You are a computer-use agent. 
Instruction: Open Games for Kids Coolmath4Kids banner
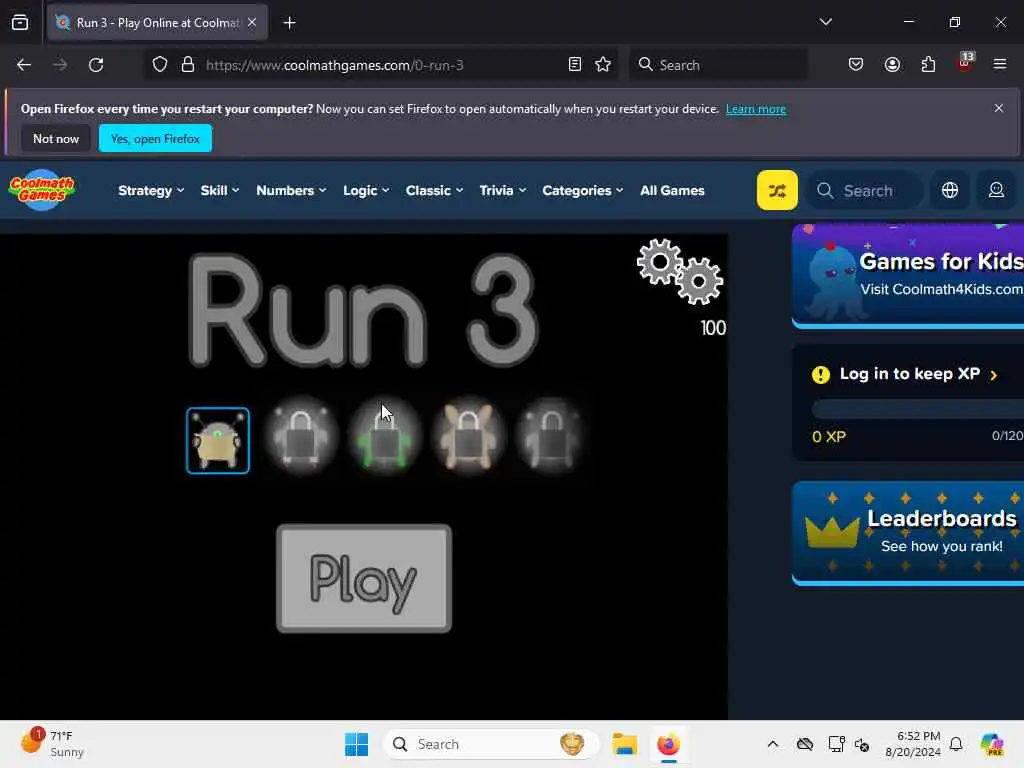coord(908,276)
